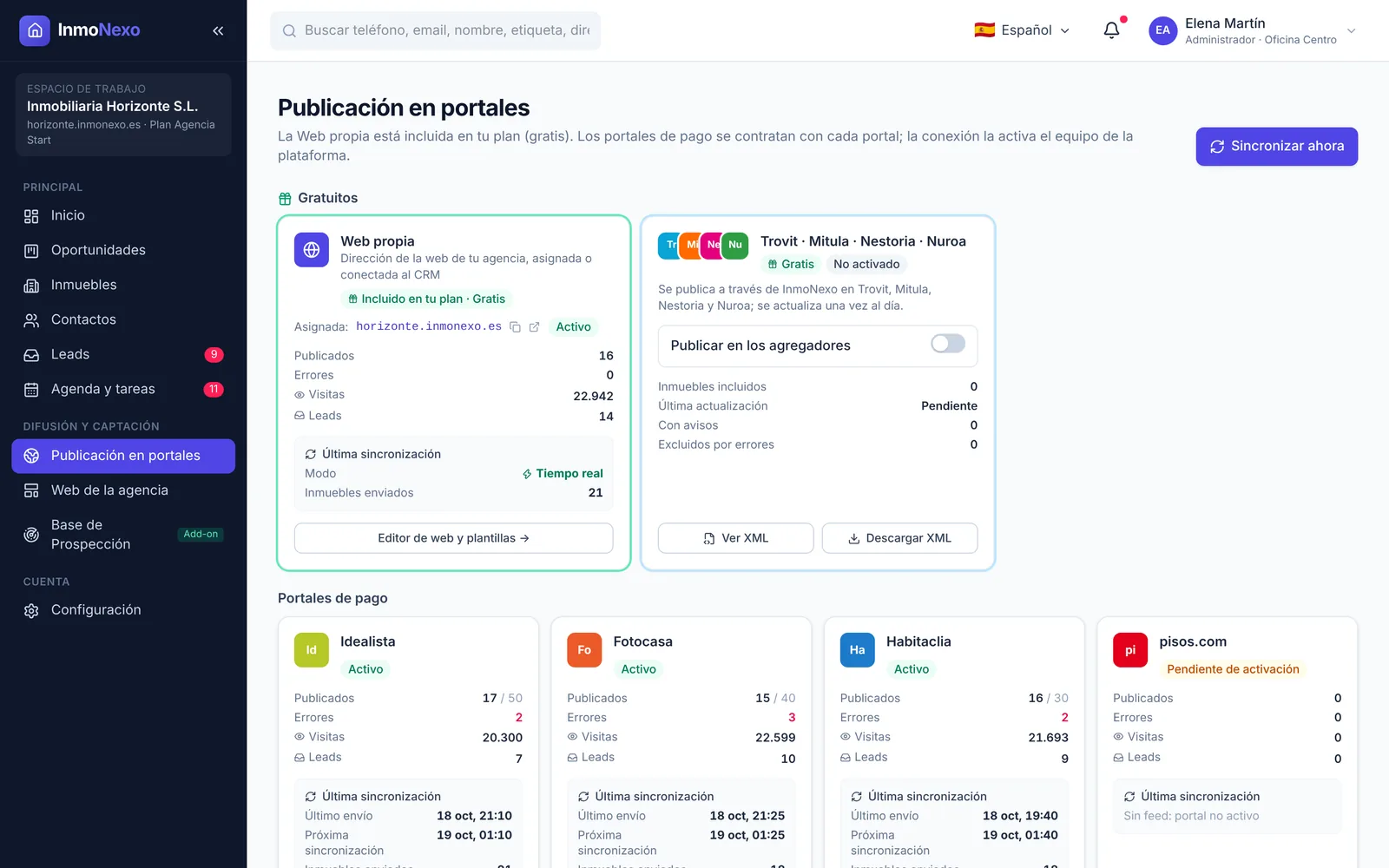Toggle Publicar en los agregadores switch
The image size is (1389, 868).
pyautogui.click(x=948, y=344)
